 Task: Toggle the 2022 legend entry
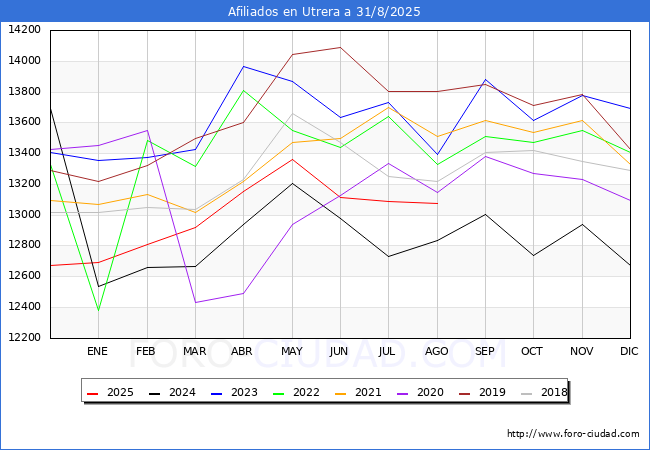click(x=307, y=392)
